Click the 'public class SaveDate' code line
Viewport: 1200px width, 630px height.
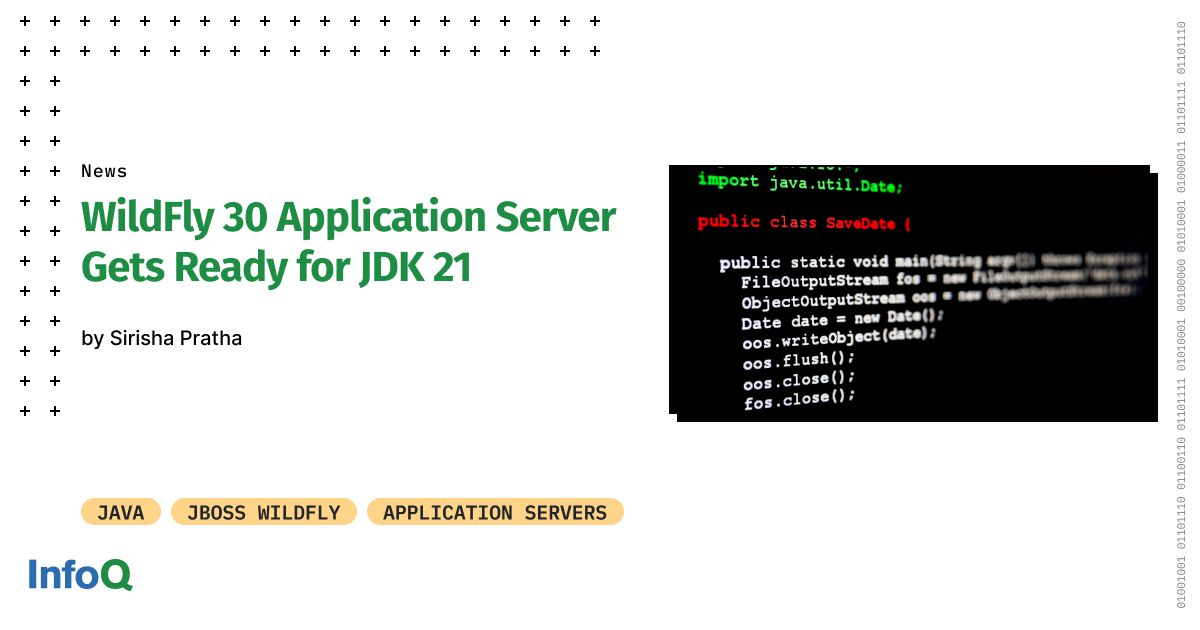click(804, 222)
